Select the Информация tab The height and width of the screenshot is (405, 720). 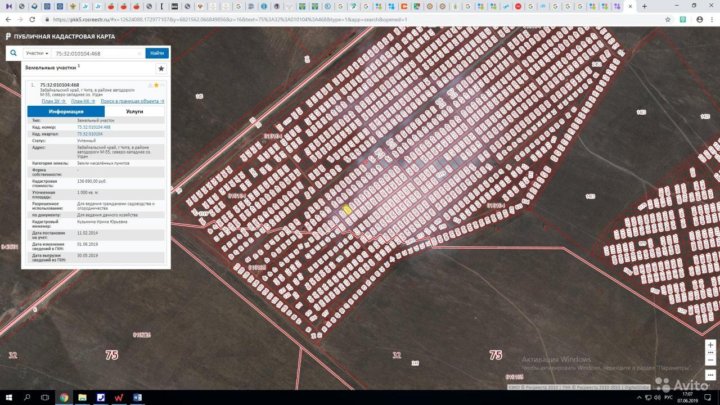[x=66, y=111]
